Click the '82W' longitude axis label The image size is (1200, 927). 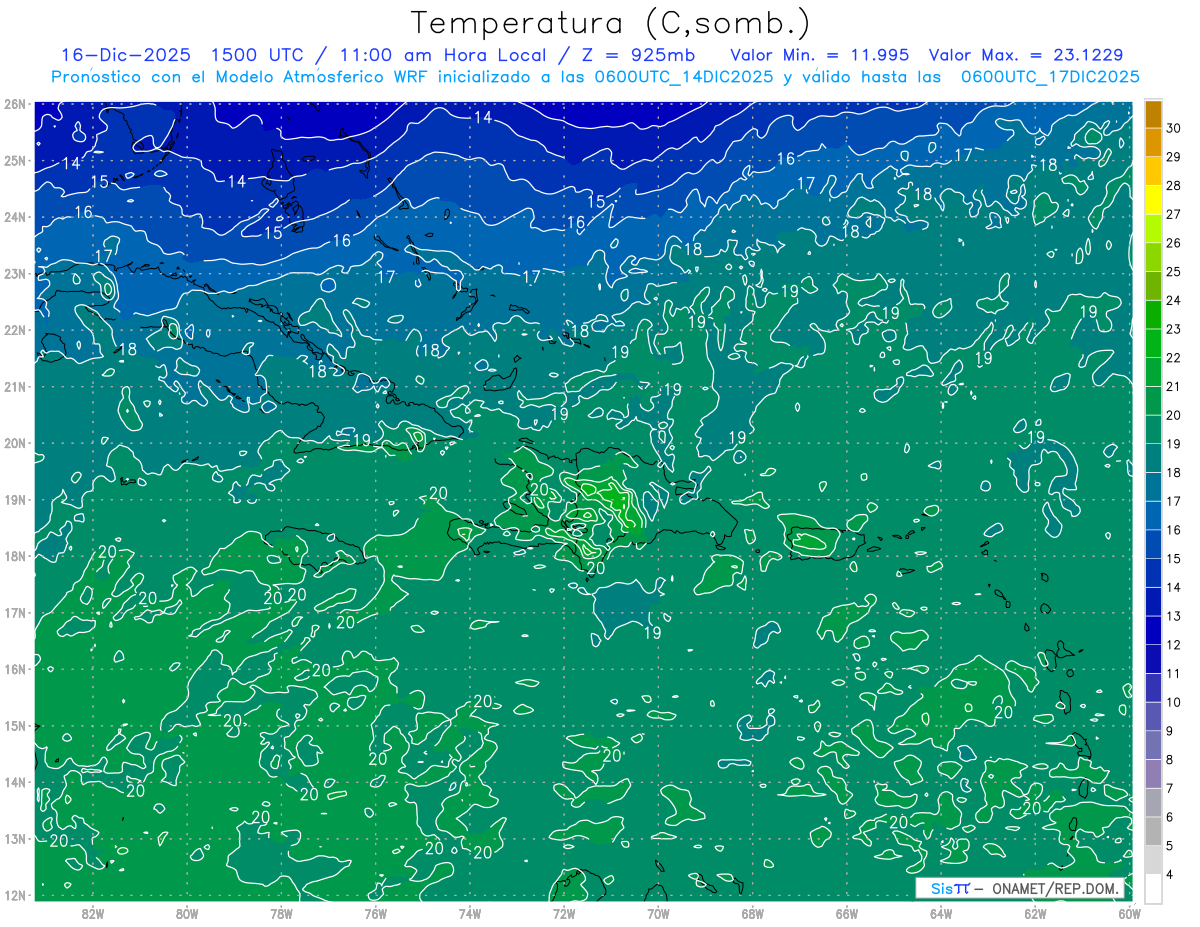[93, 912]
